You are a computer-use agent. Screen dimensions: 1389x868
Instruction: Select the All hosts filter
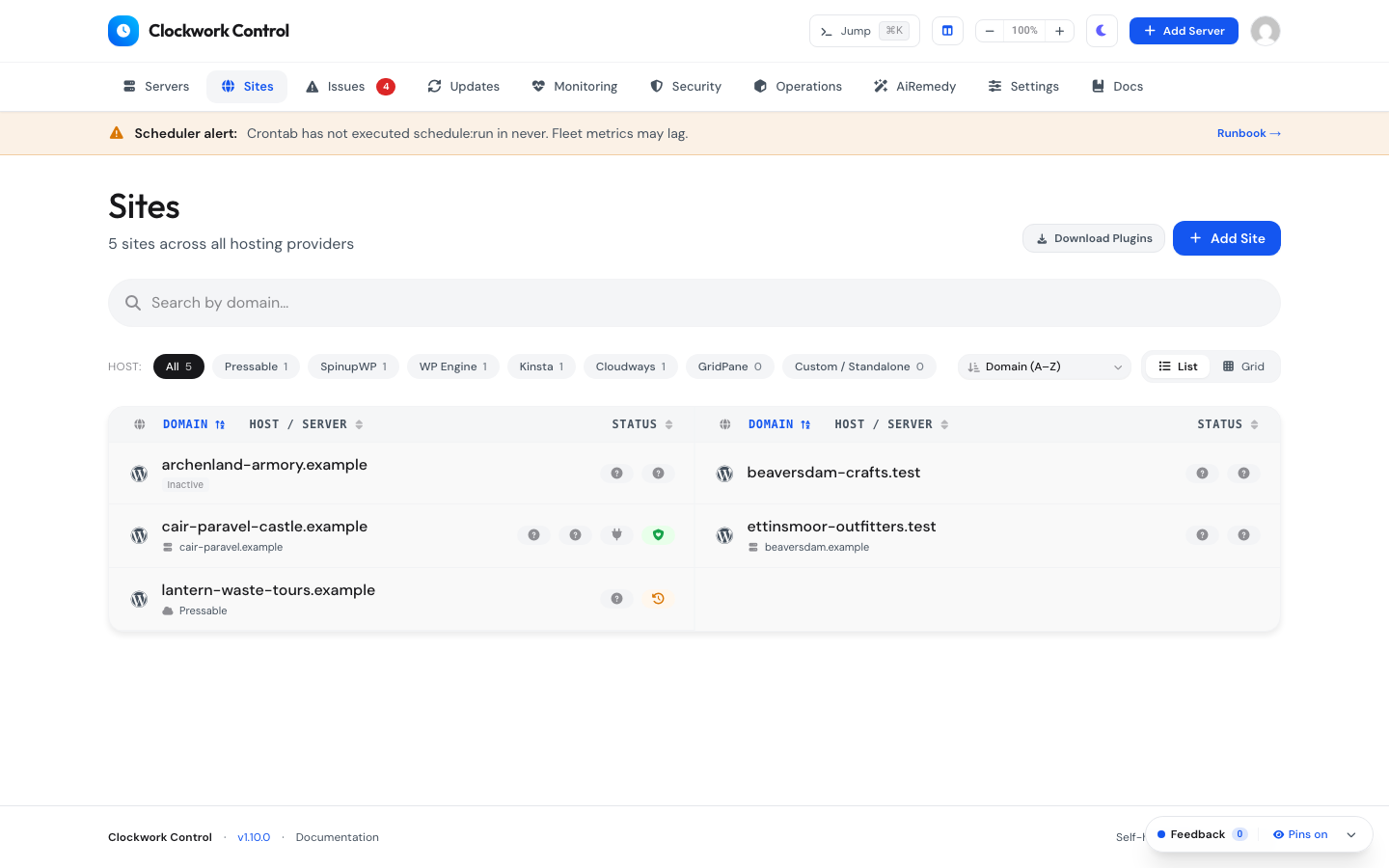[178, 366]
